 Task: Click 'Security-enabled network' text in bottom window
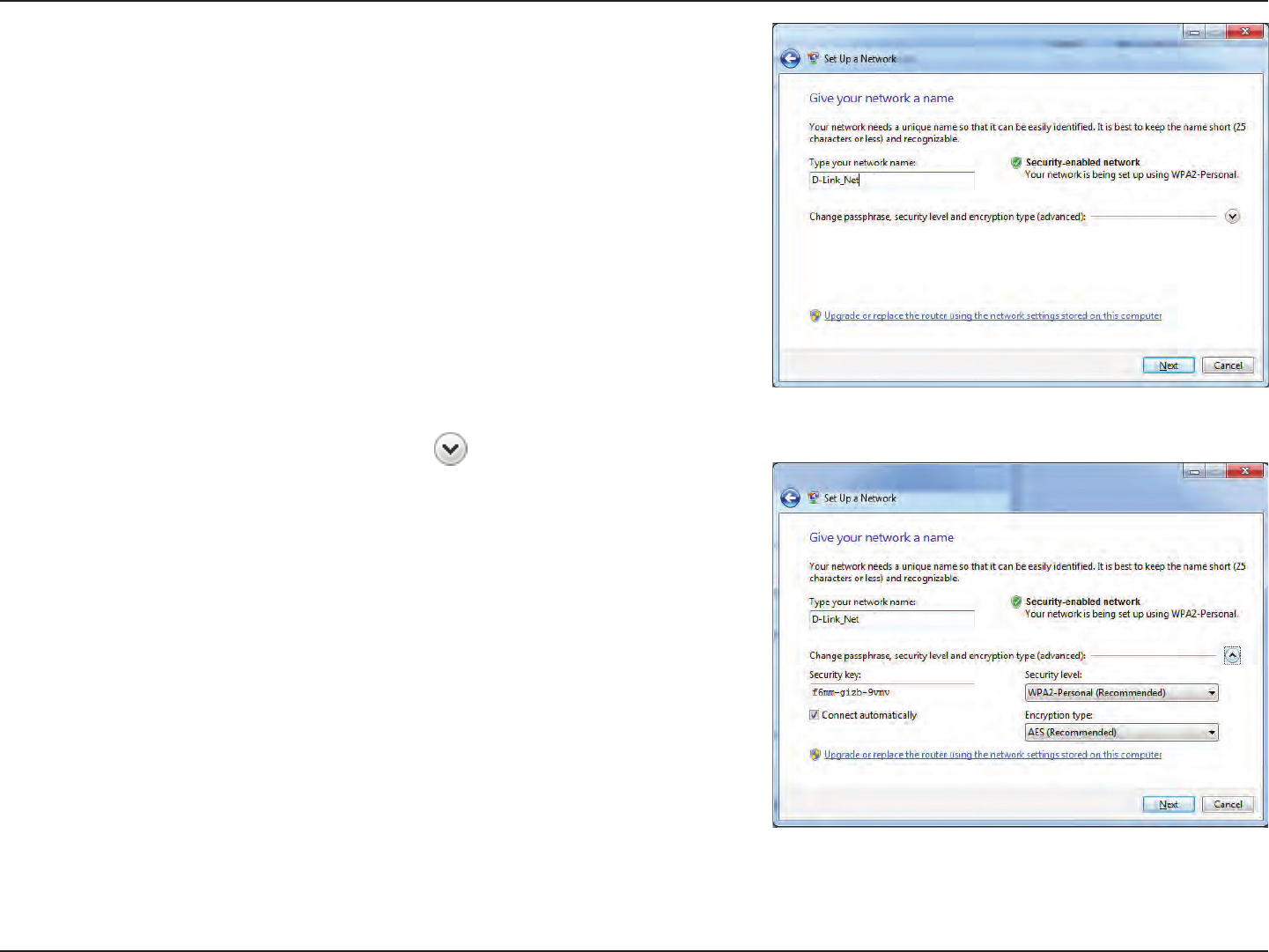[1082, 602]
